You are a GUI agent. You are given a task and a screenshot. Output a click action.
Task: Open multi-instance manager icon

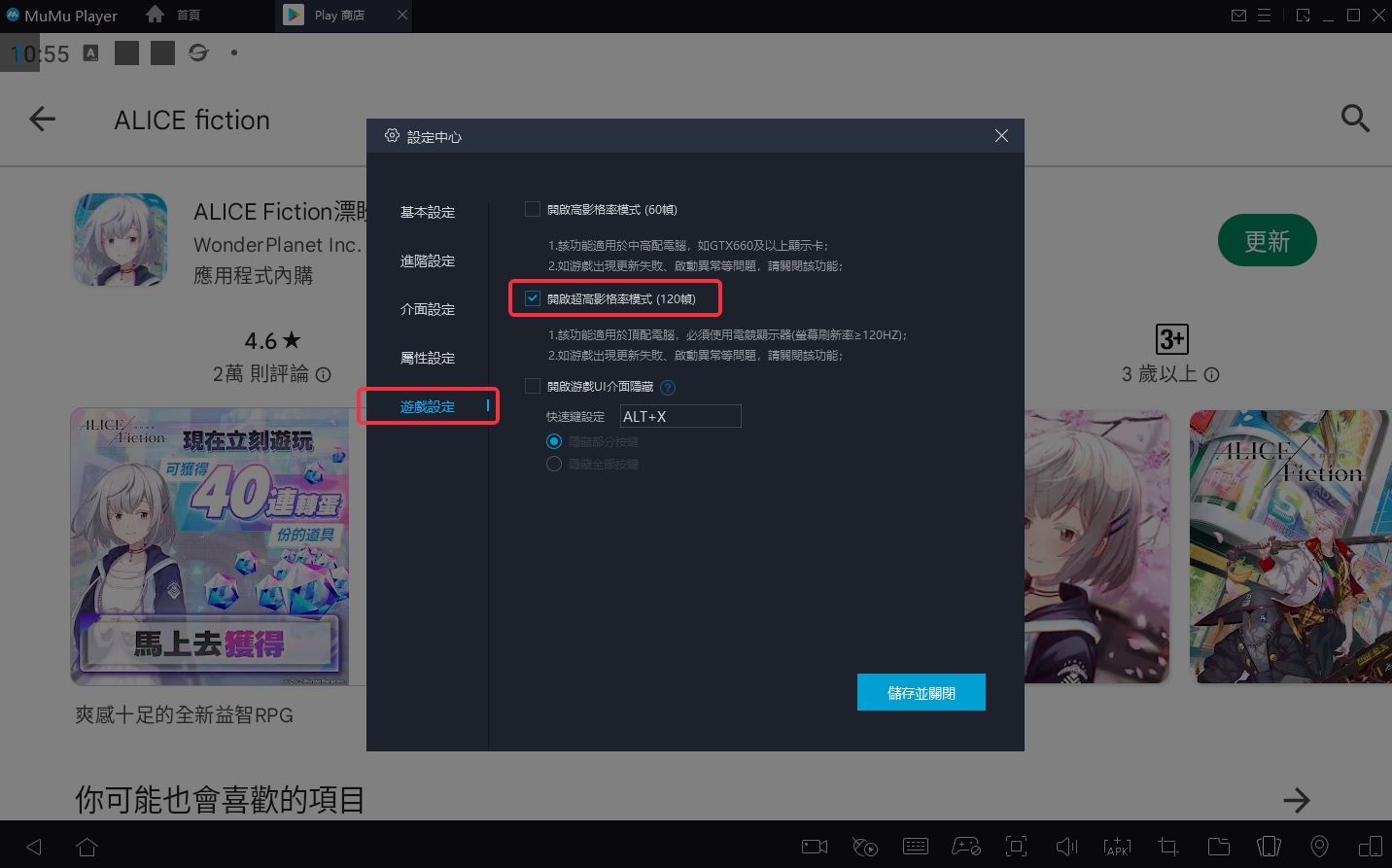click(x=1370, y=847)
